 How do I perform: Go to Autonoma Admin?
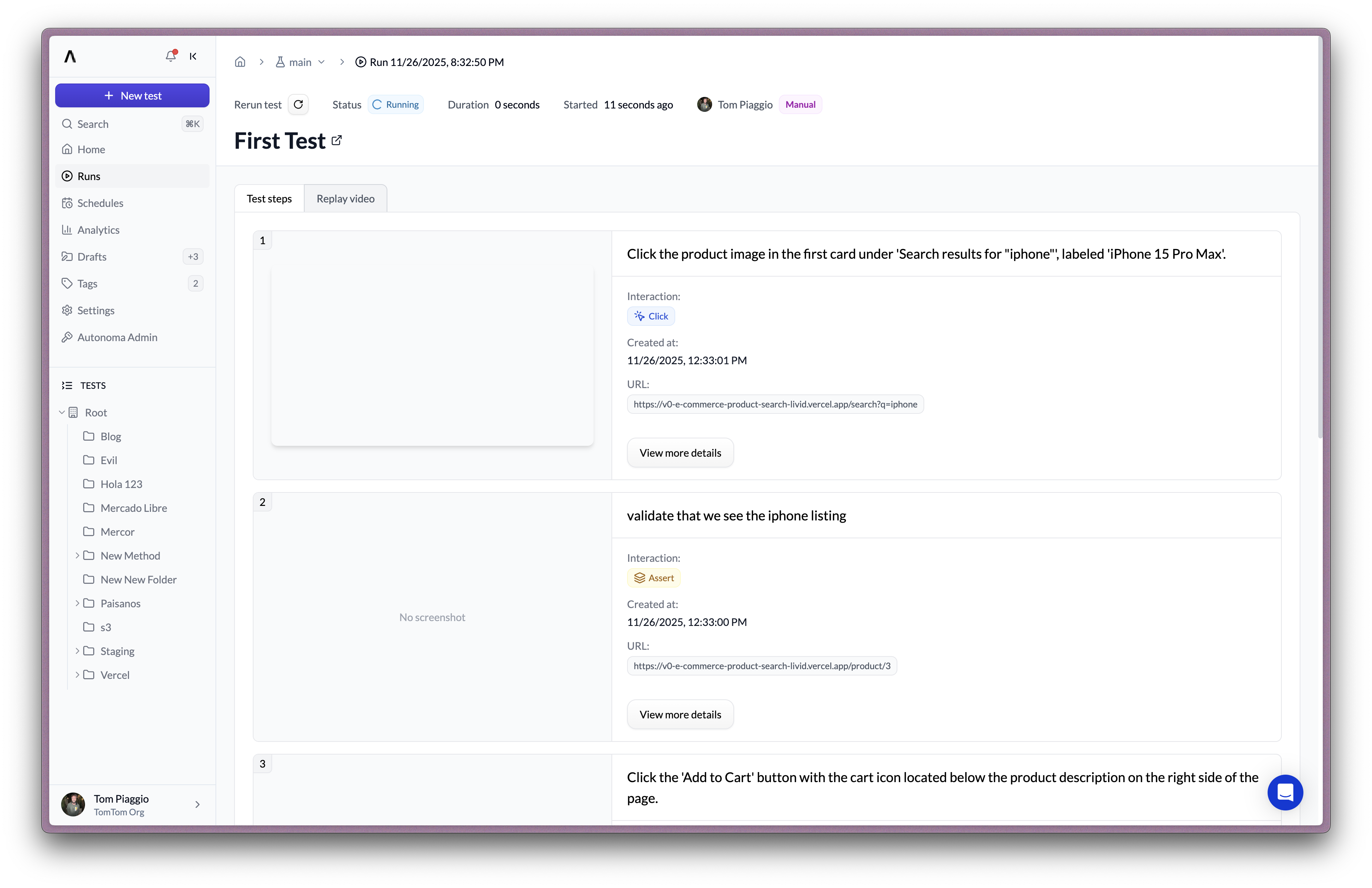[117, 337]
